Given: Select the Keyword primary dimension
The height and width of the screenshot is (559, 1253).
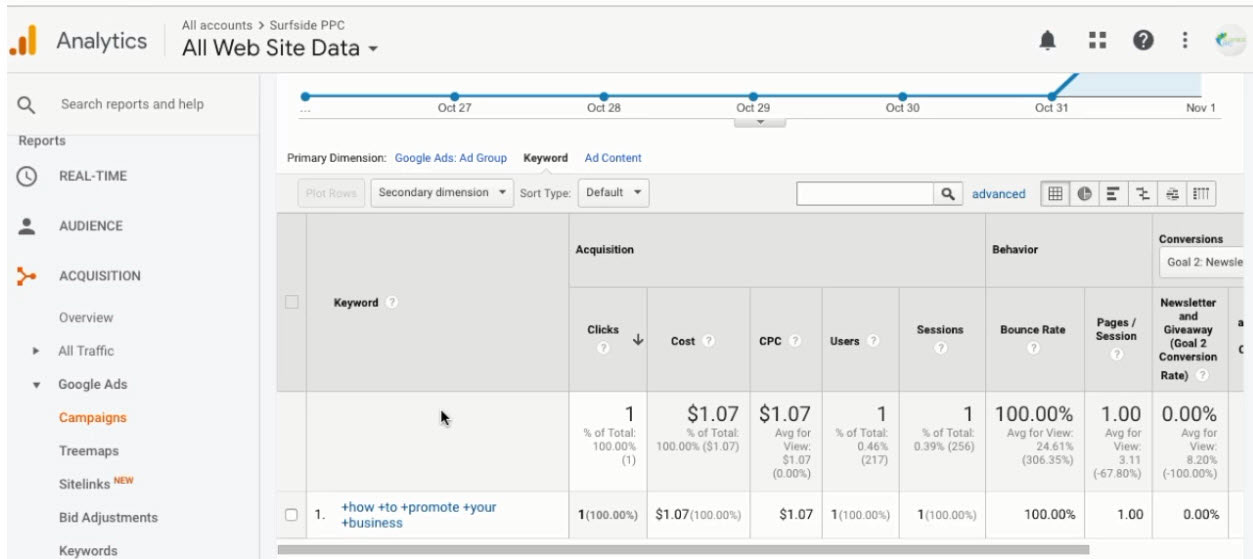Looking at the screenshot, I should 545,158.
